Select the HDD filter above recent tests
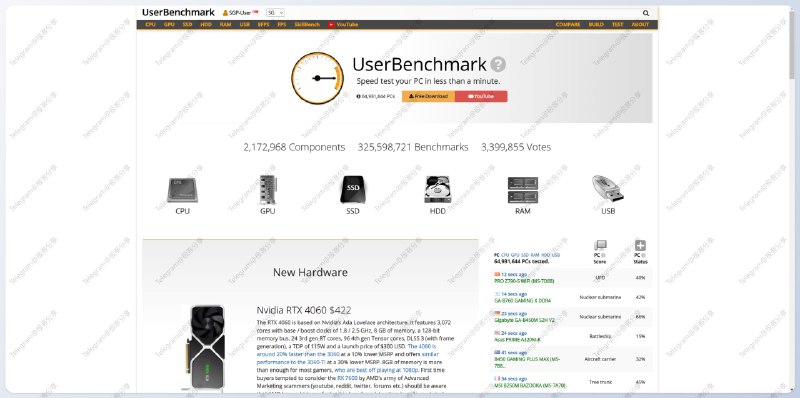This screenshot has width=800, height=398. (x=545, y=255)
